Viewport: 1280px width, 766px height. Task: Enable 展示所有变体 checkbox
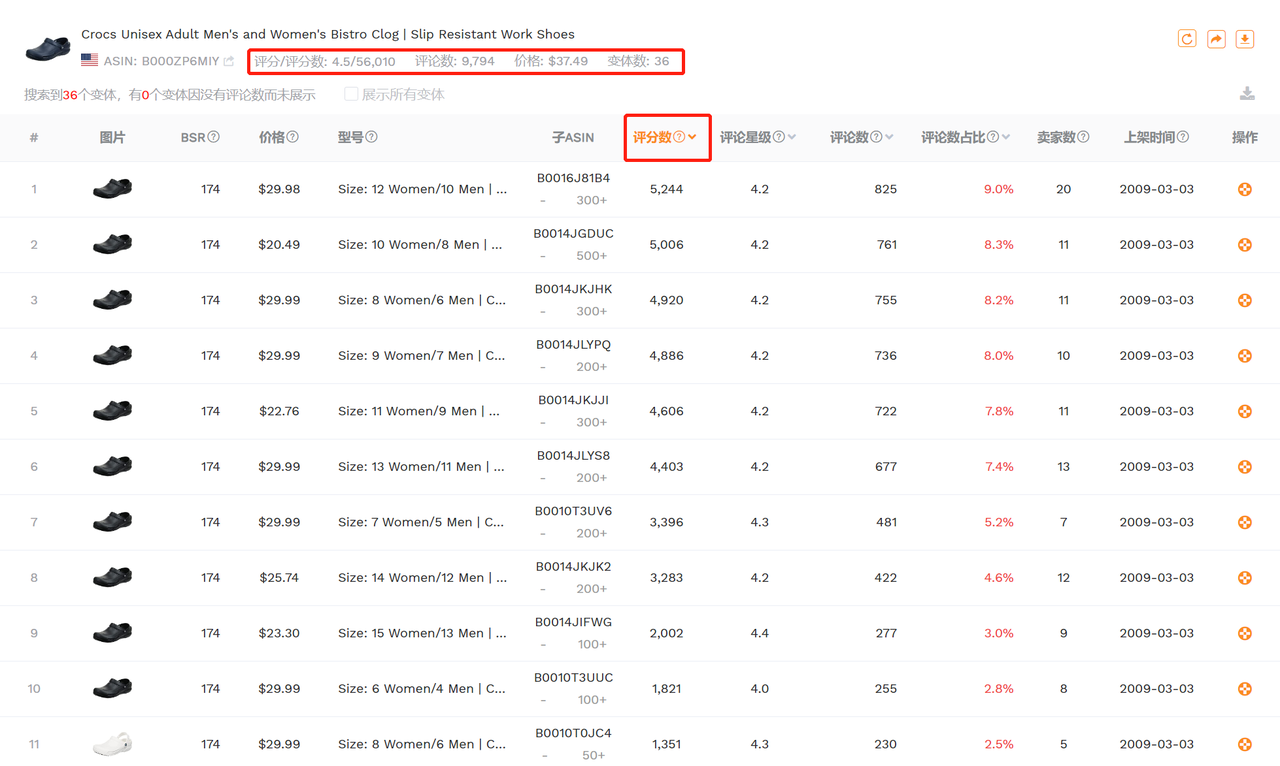click(351, 94)
